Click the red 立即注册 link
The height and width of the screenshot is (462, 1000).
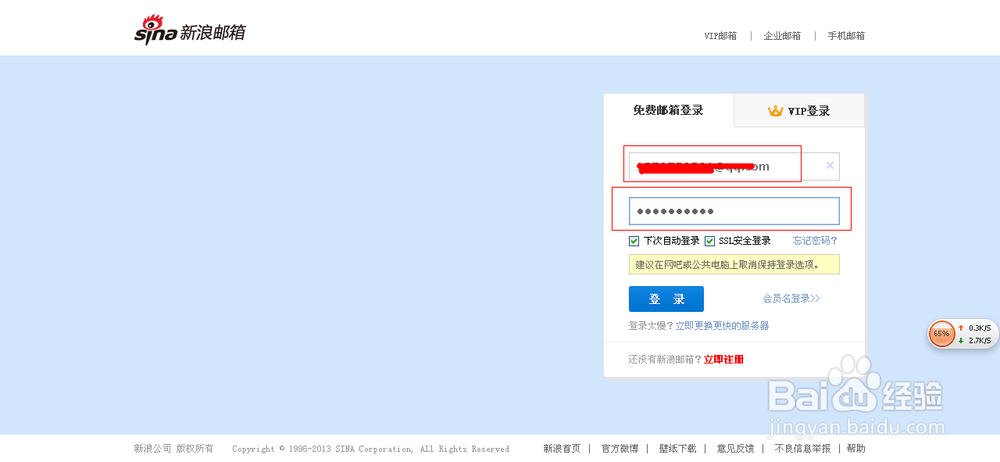723,359
